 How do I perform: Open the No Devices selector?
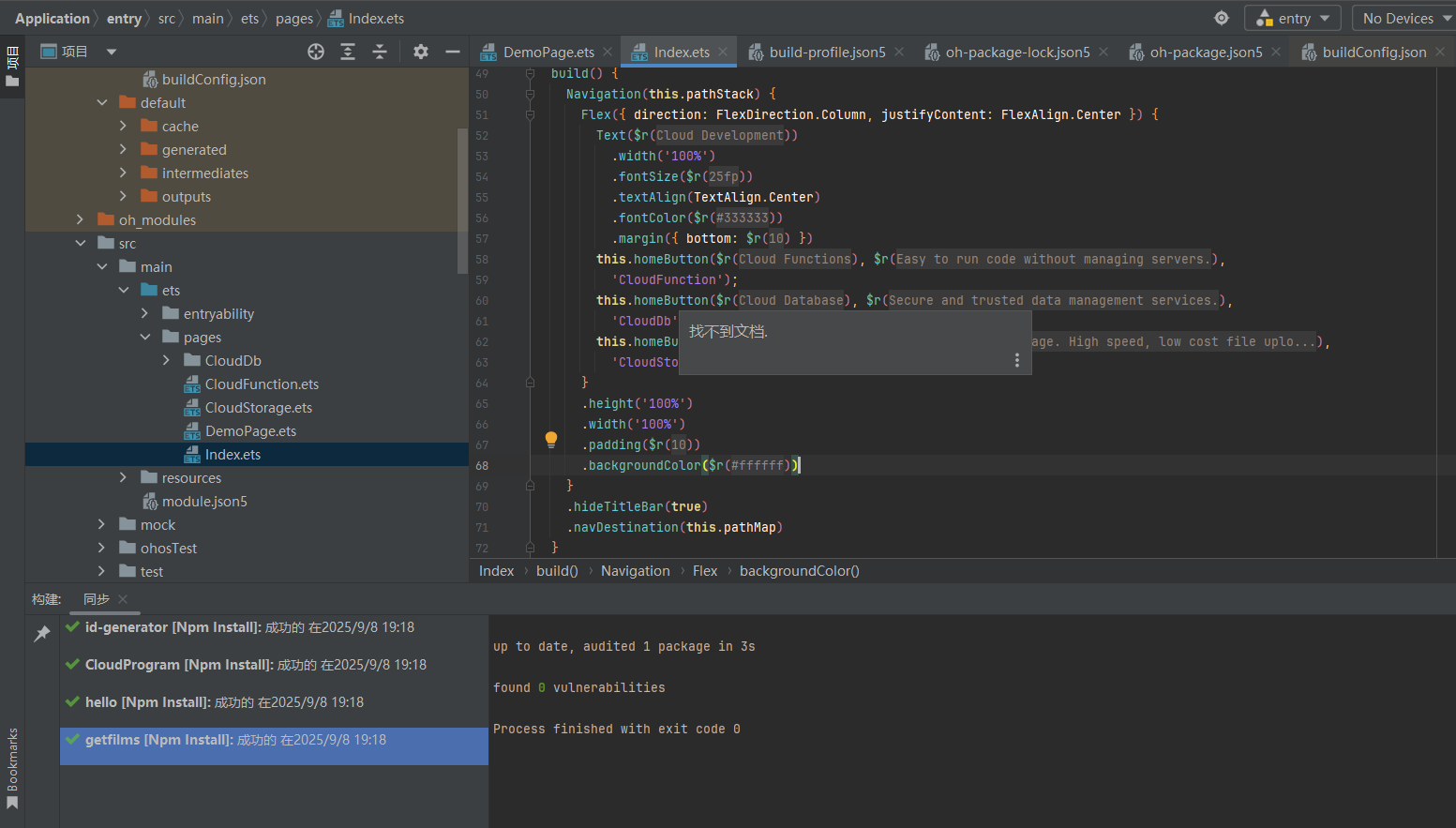(x=1405, y=18)
